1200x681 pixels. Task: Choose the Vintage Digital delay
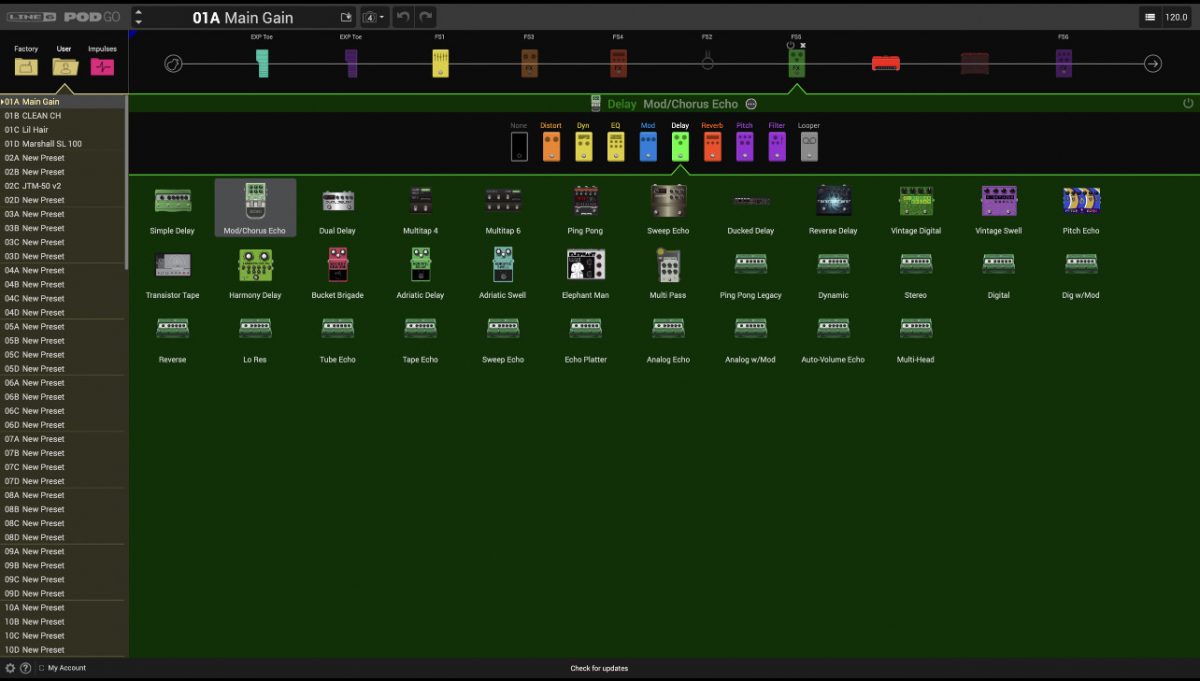point(916,210)
